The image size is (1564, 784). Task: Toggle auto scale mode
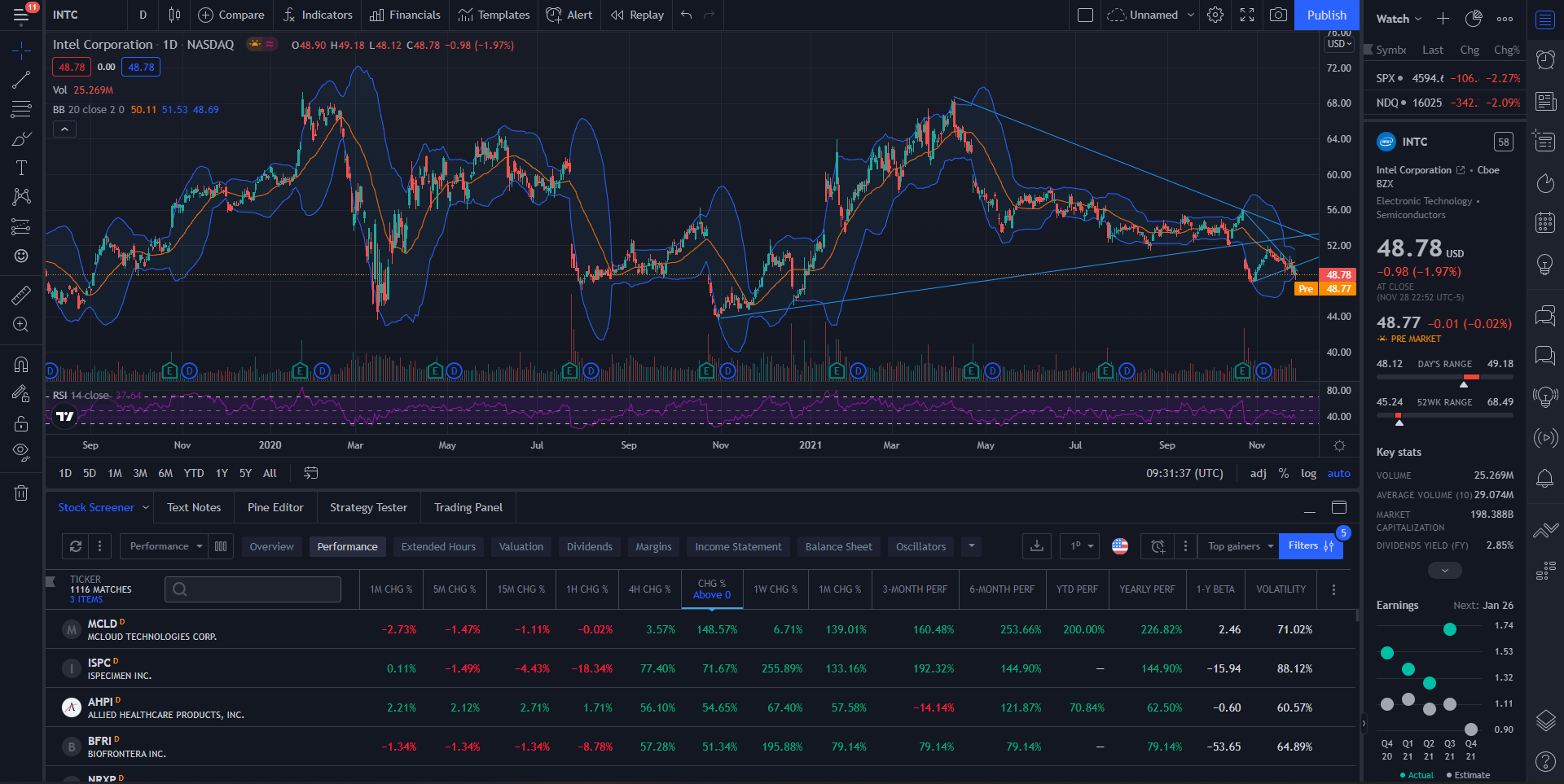click(x=1338, y=473)
